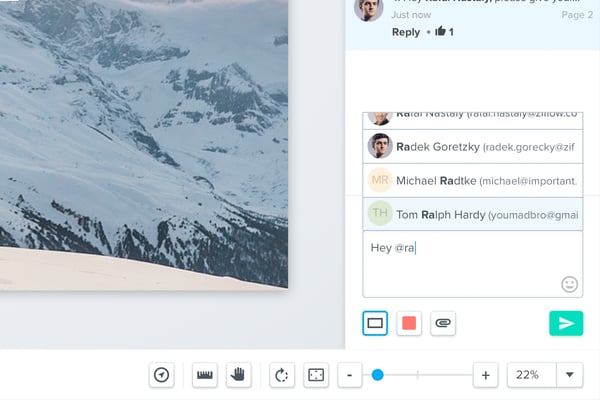600x400 pixels.
Task: Click the compass navigation icon
Action: tap(162, 375)
